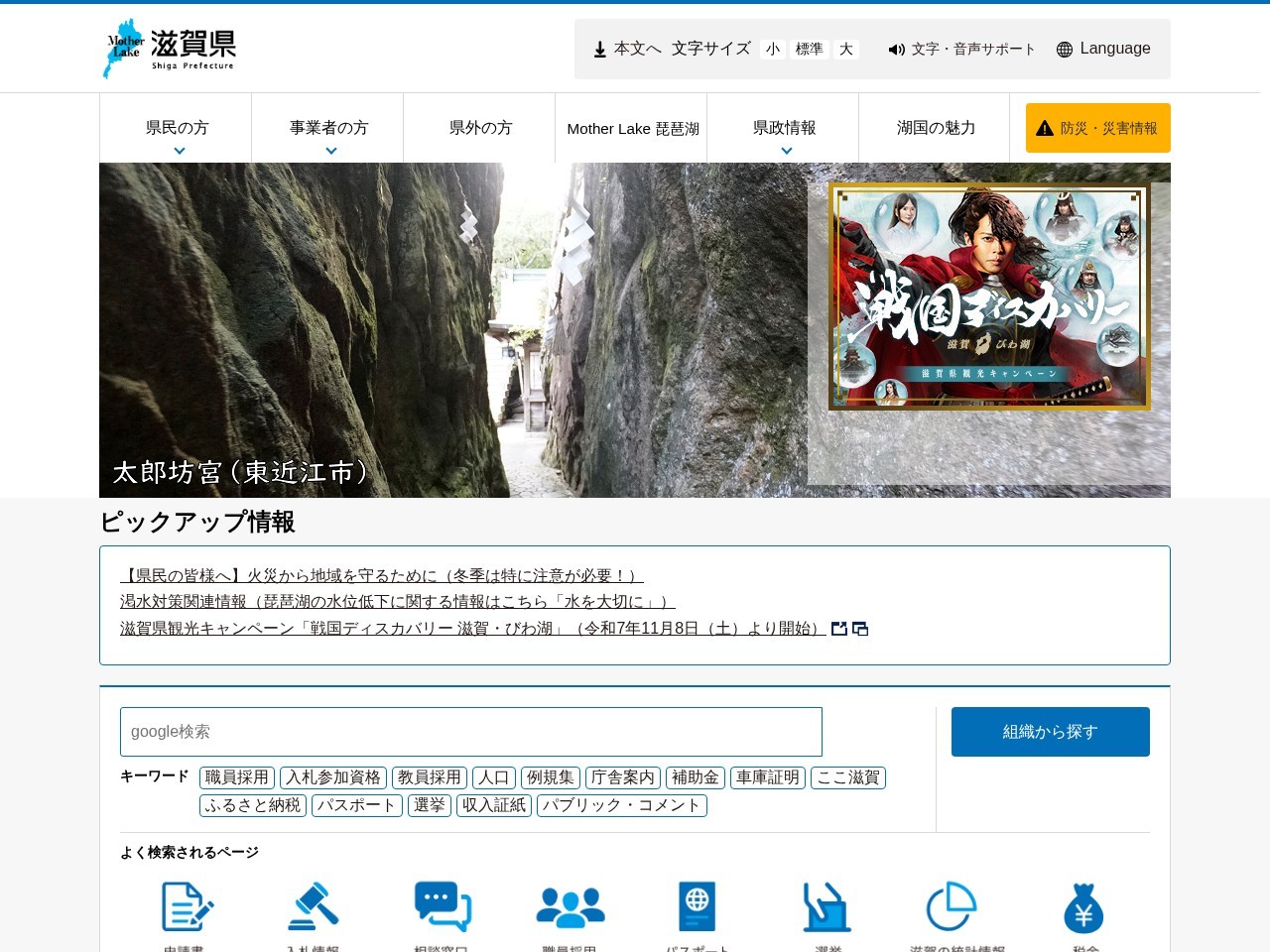1270x952 pixels.
Task: Open the fire prevention notice link 【県民の皆様へ】
Action: [x=382, y=575]
